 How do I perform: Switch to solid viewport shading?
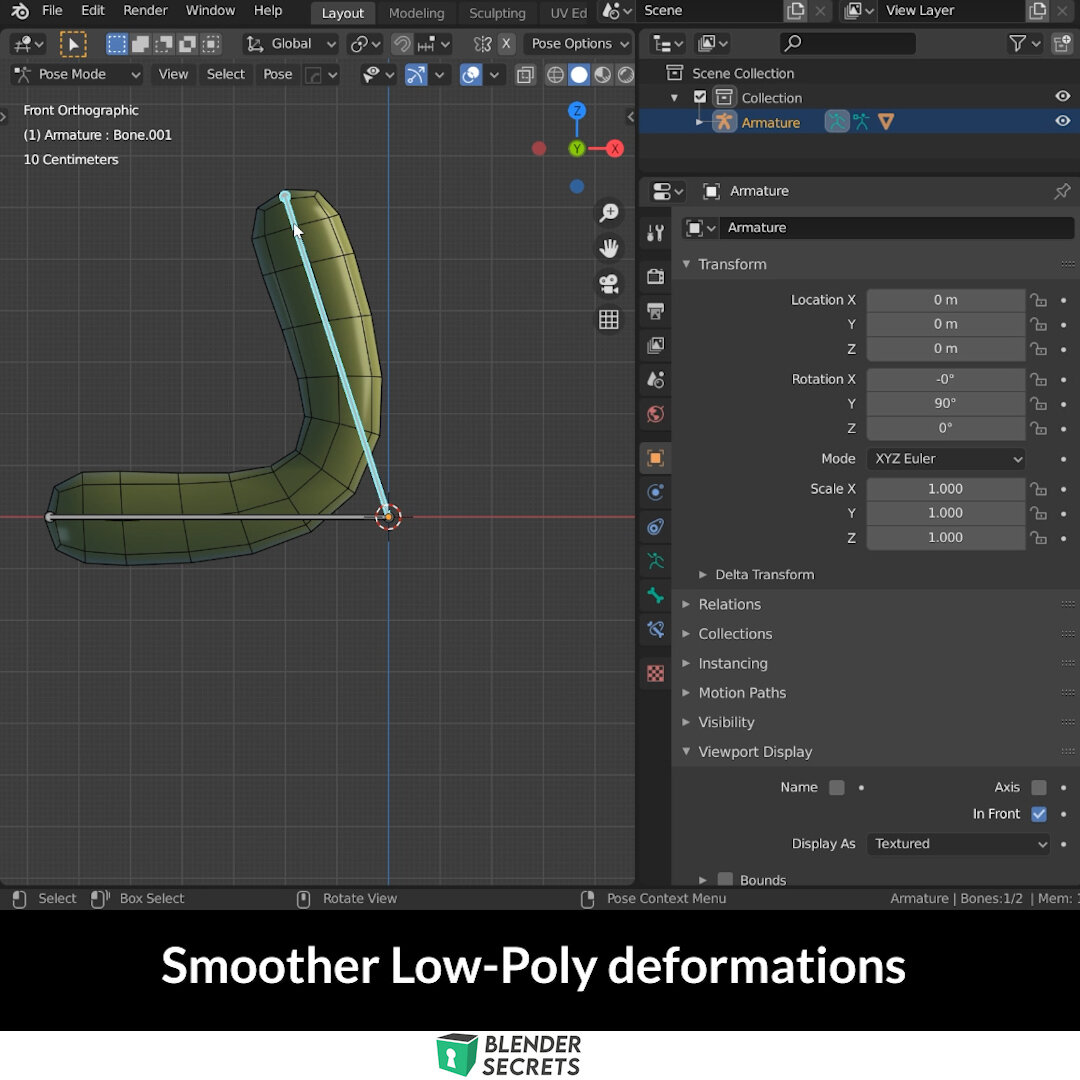tap(579, 74)
